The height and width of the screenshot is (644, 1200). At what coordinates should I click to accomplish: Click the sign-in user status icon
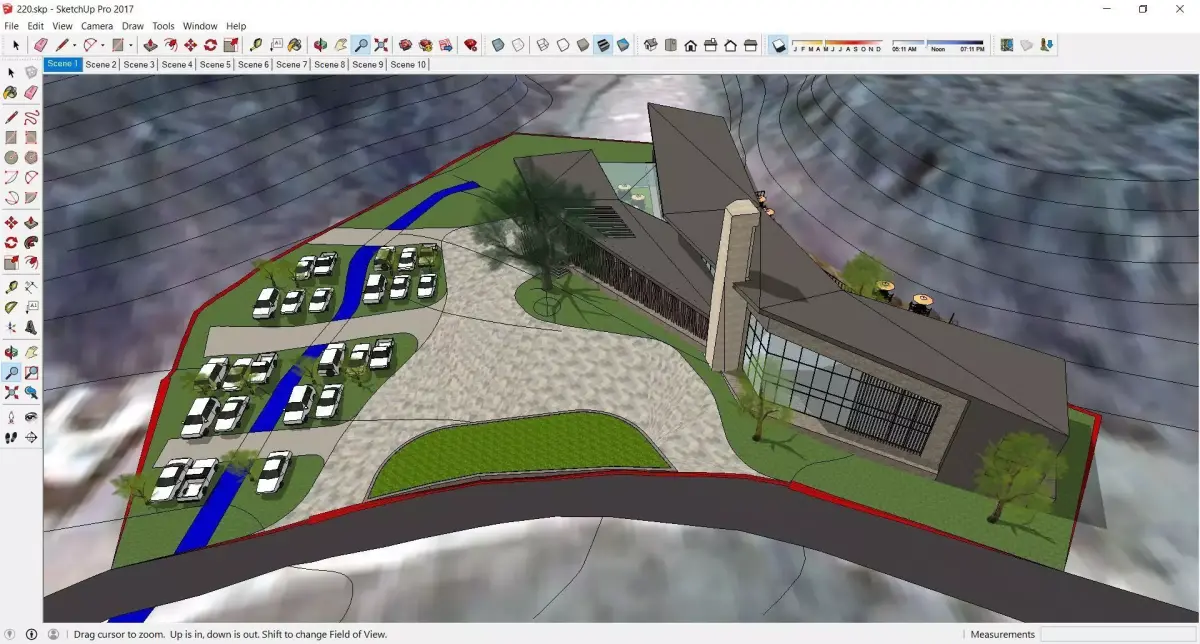(x=53, y=634)
